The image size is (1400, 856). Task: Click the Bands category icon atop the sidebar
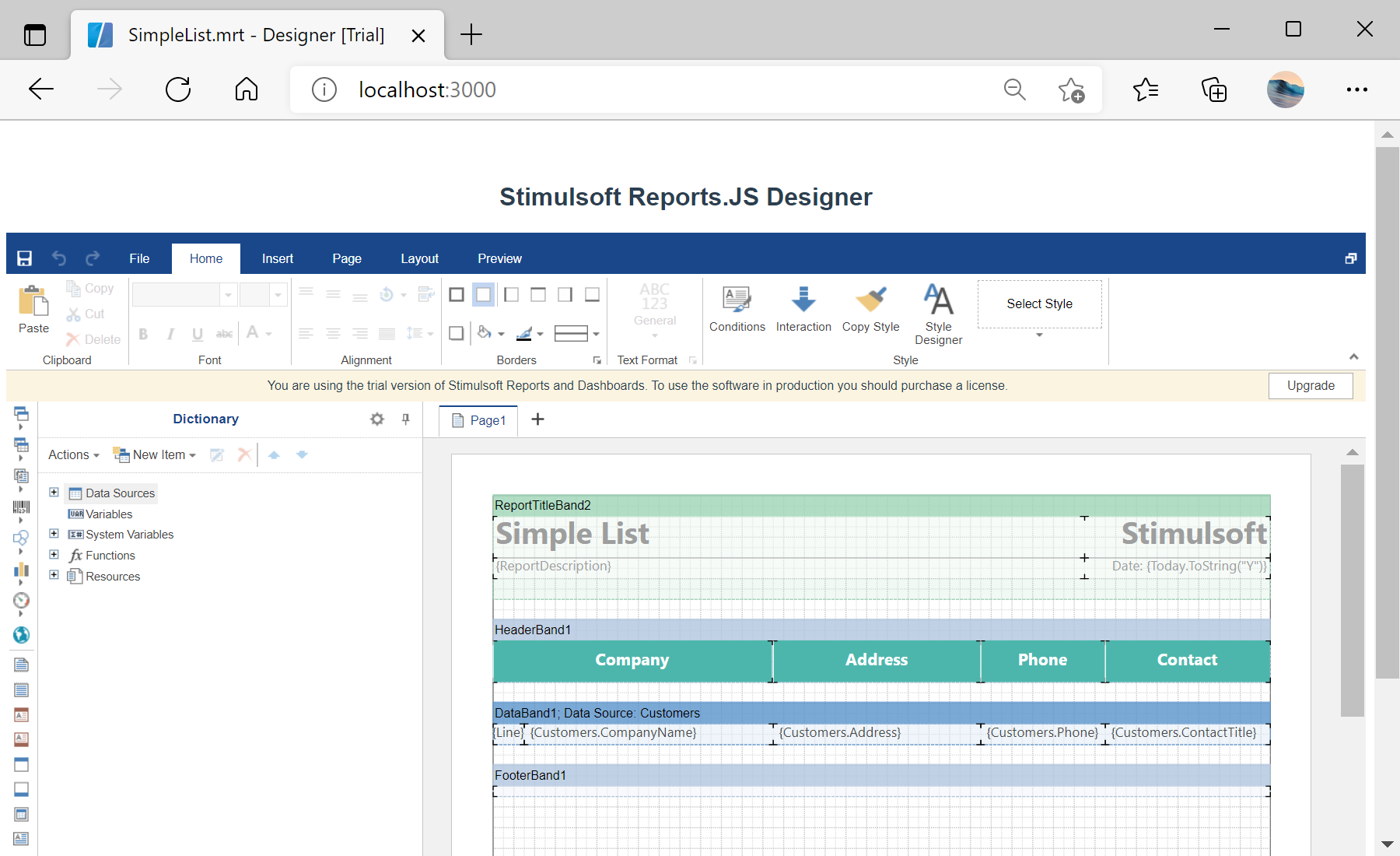[x=21, y=413]
